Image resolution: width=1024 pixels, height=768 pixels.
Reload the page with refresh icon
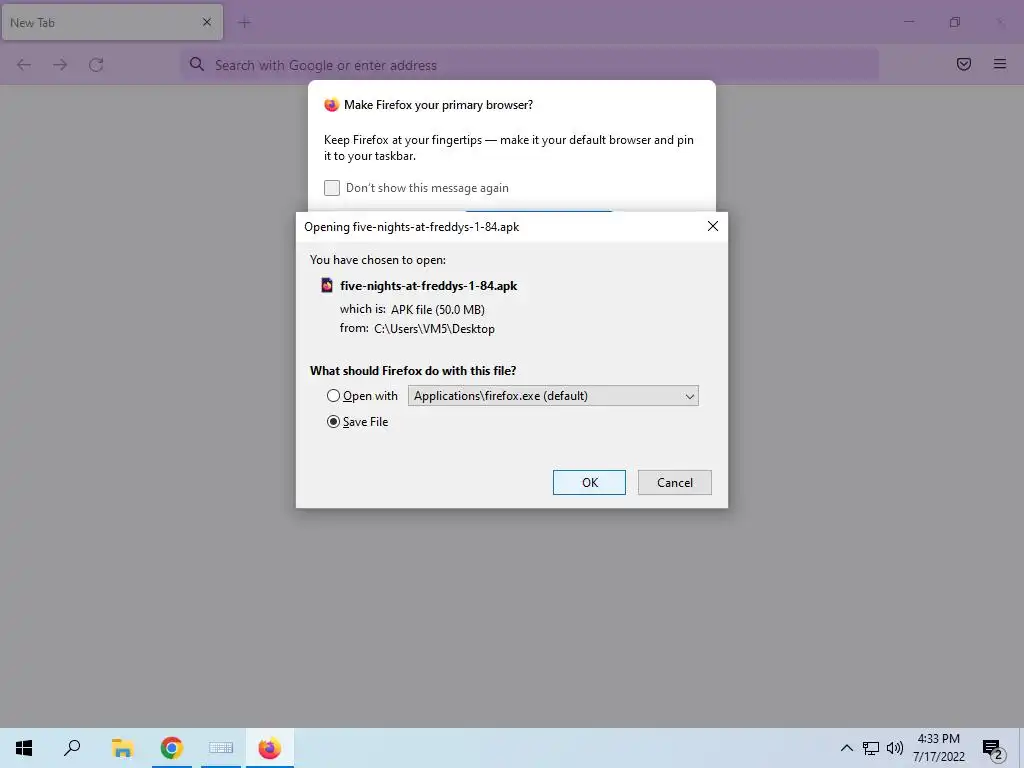coord(96,65)
